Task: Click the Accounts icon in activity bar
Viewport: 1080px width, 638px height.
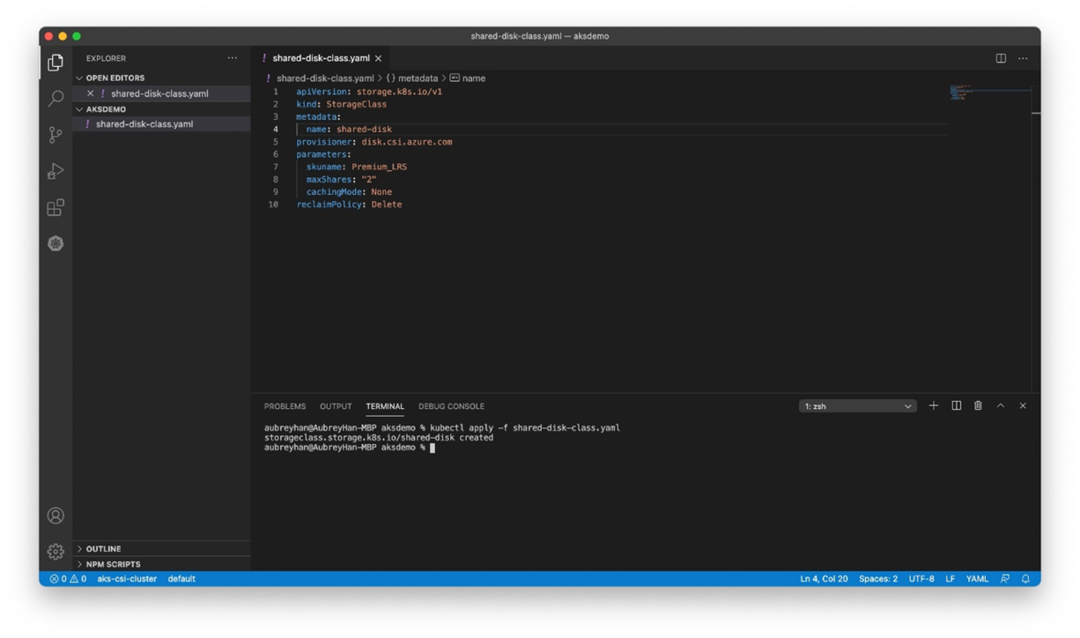Action: pyautogui.click(x=56, y=516)
